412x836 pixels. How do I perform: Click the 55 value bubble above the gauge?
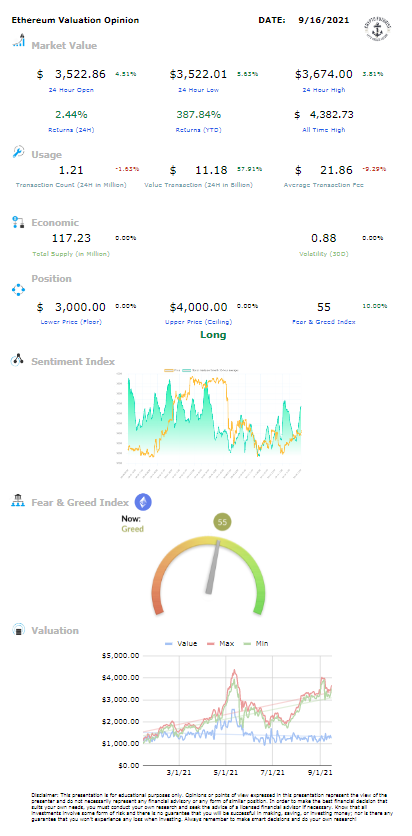coord(223,522)
